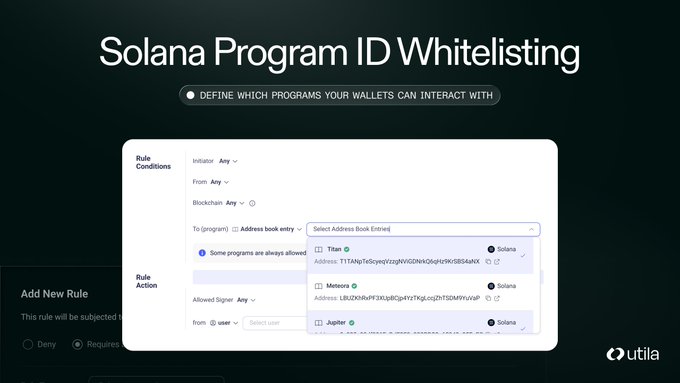Image resolution: width=680 pixels, height=383 pixels.
Task: Click the Rule Action label
Action: pyautogui.click(x=146, y=281)
